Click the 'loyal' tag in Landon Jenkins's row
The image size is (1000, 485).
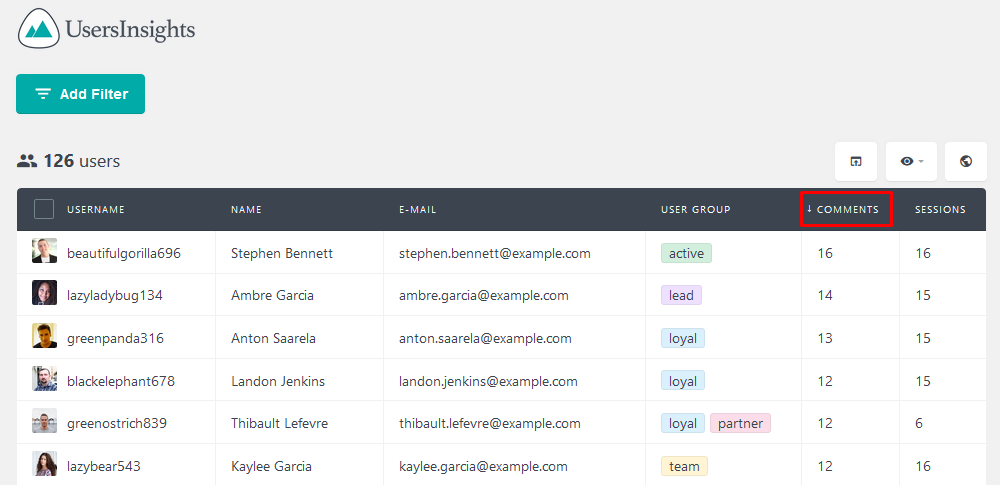(x=683, y=381)
